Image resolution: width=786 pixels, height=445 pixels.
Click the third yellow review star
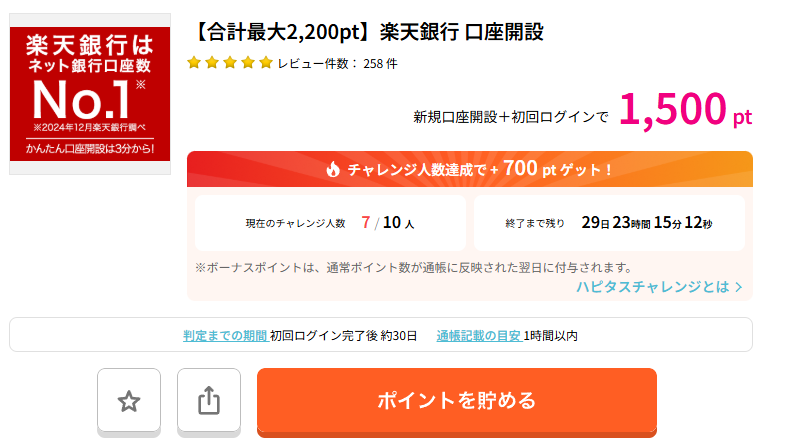[230, 63]
